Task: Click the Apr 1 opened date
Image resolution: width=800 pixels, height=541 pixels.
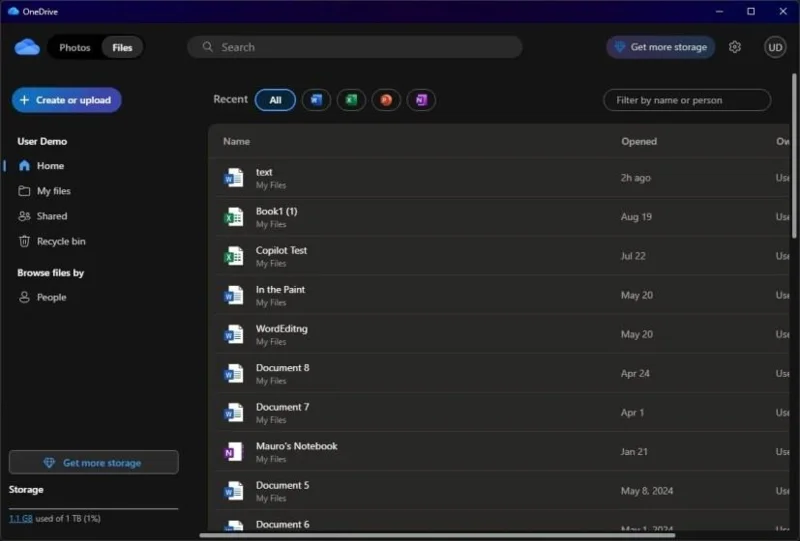Action: pyautogui.click(x=632, y=413)
